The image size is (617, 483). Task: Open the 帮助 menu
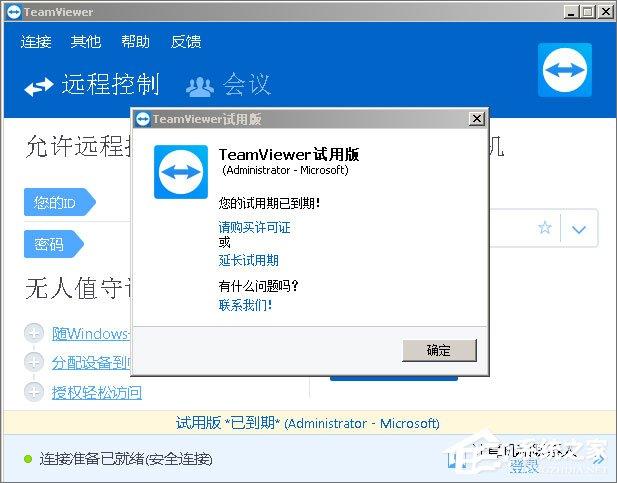click(x=135, y=42)
